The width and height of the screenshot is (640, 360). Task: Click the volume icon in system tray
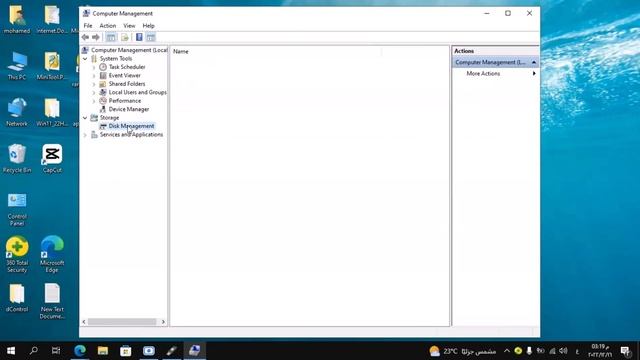click(x=564, y=351)
